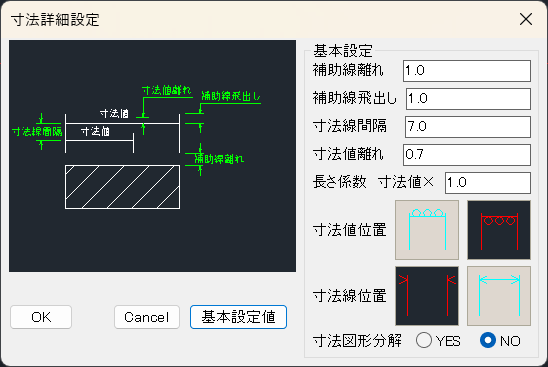Click the 補助線飛出し label

[x=355, y=98]
